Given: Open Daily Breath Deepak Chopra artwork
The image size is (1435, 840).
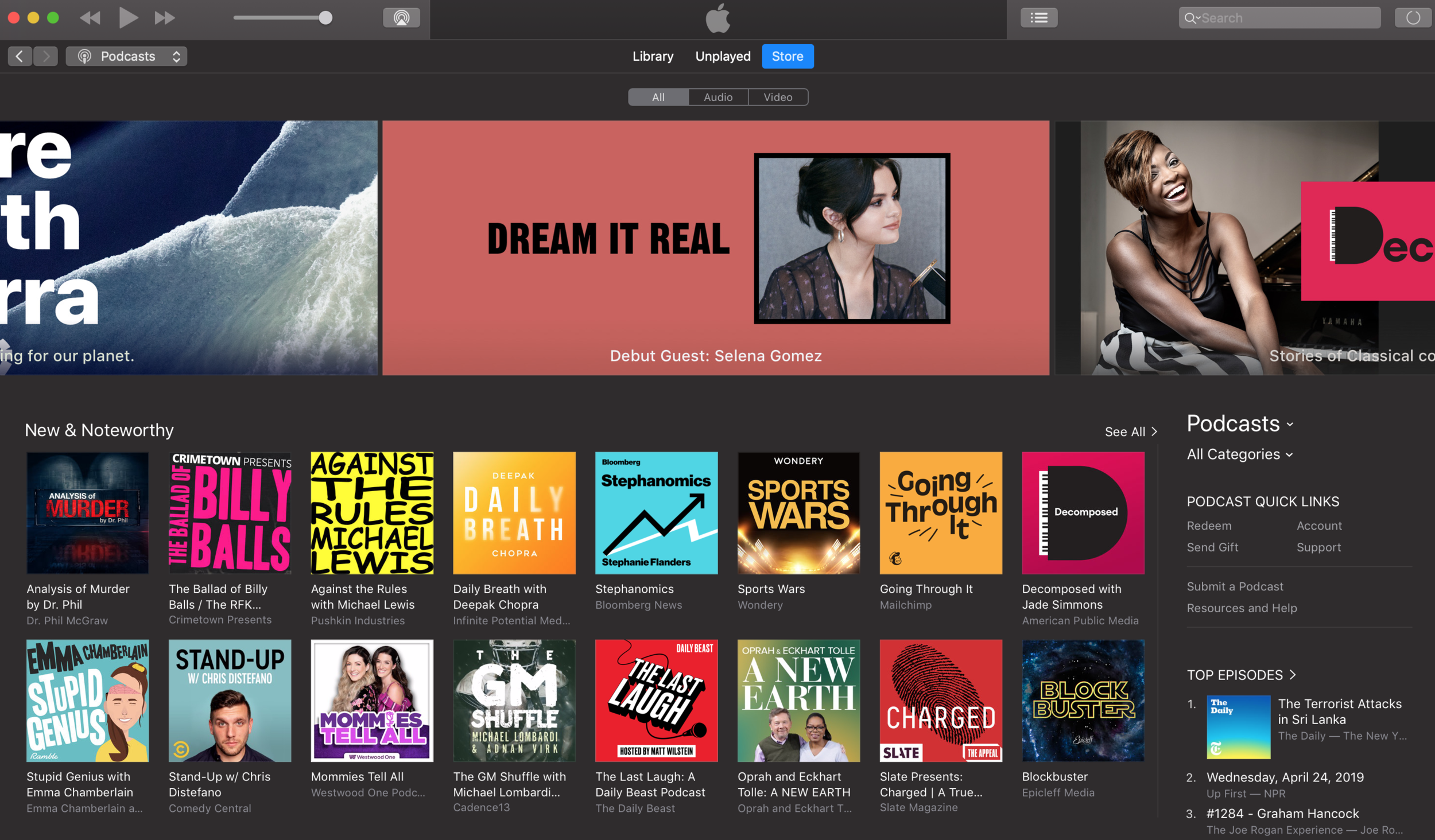Looking at the screenshot, I should [514, 512].
